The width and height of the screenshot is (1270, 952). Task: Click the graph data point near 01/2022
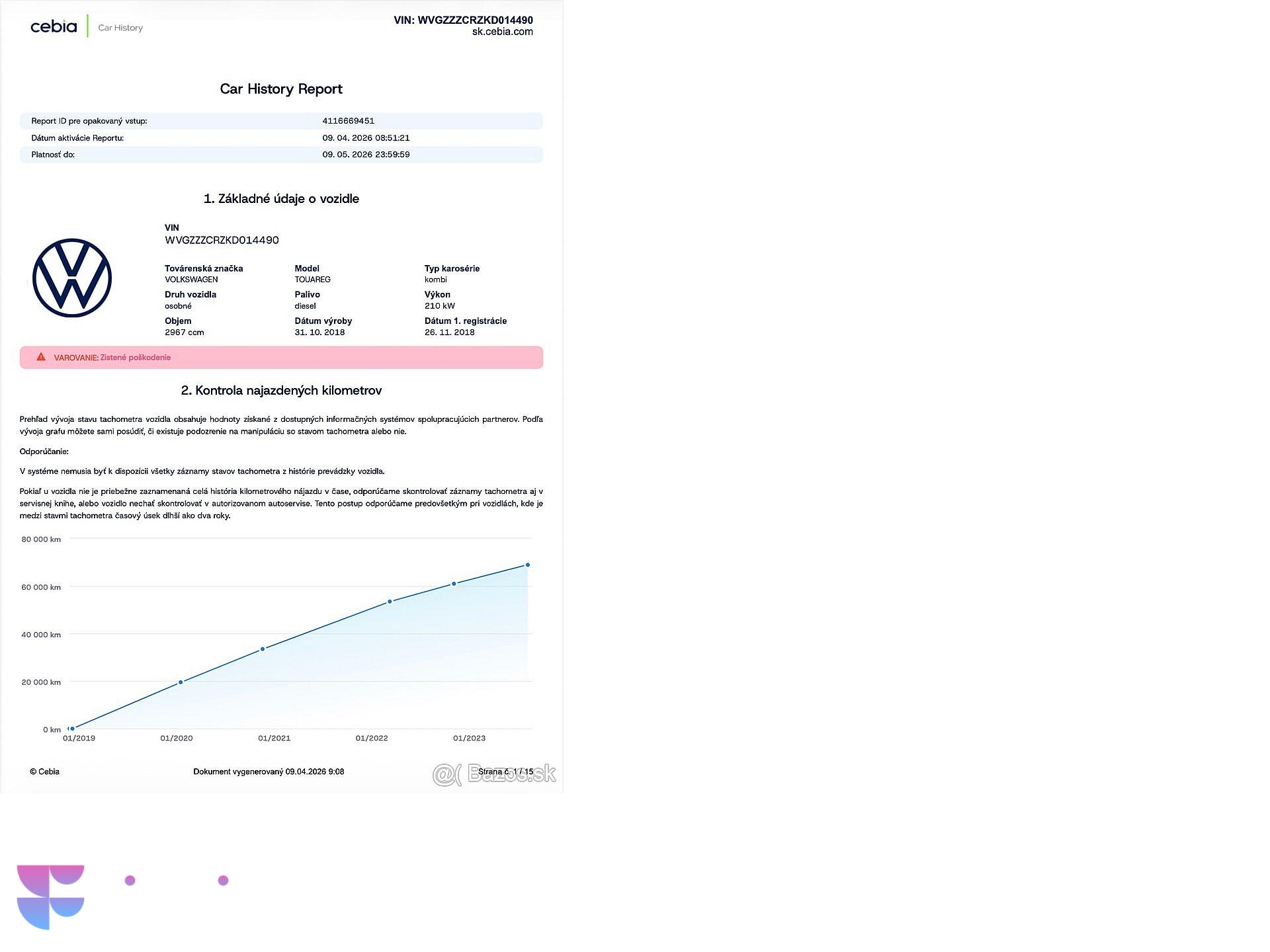click(390, 602)
